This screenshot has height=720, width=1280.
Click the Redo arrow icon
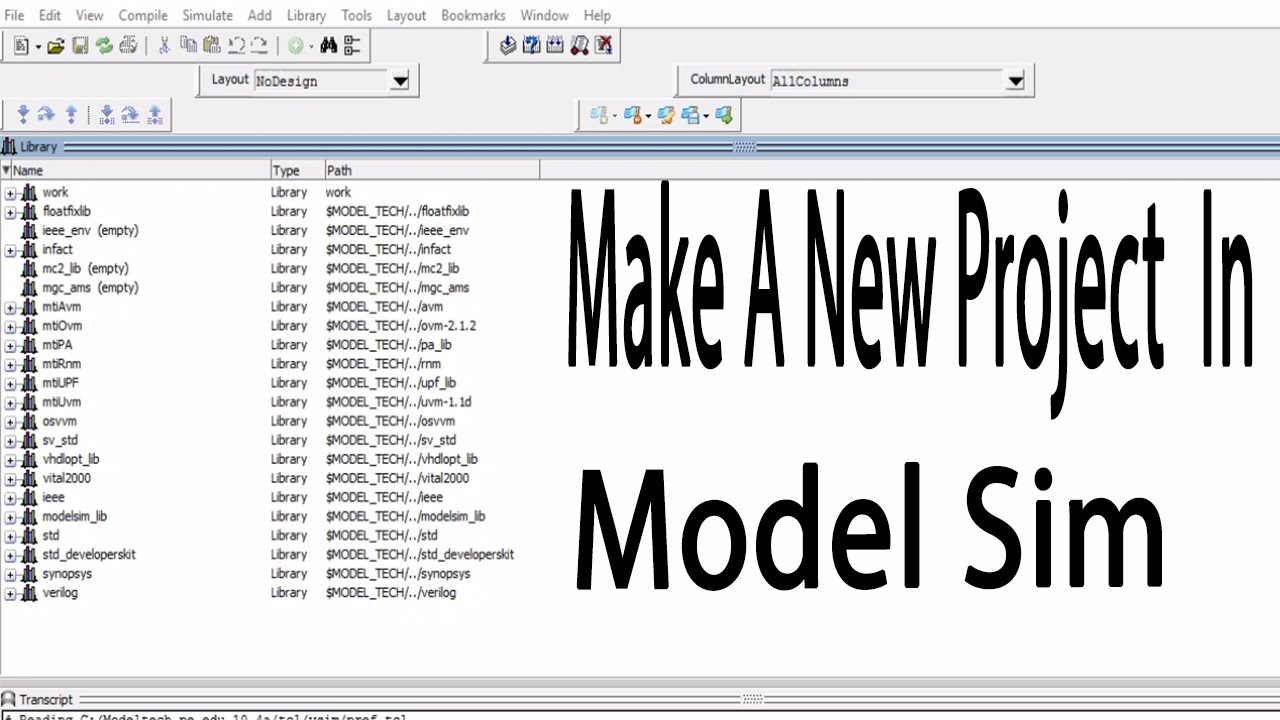260,46
